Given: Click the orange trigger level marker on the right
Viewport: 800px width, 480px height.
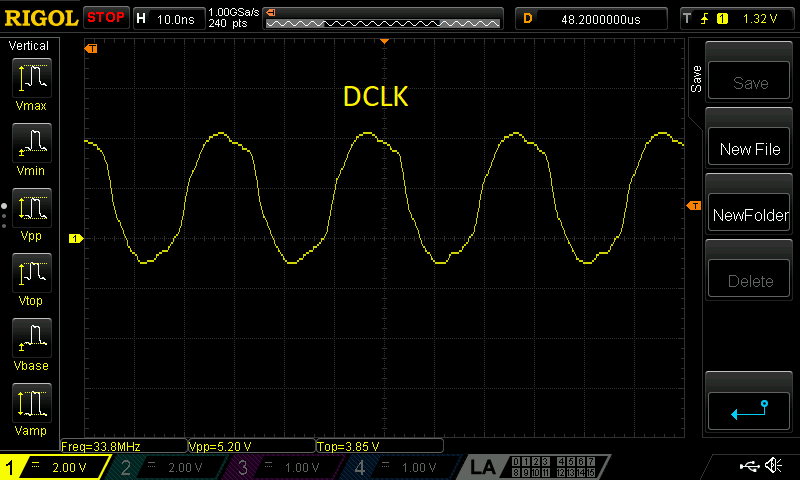Looking at the screenshot, I should [694, 206].
